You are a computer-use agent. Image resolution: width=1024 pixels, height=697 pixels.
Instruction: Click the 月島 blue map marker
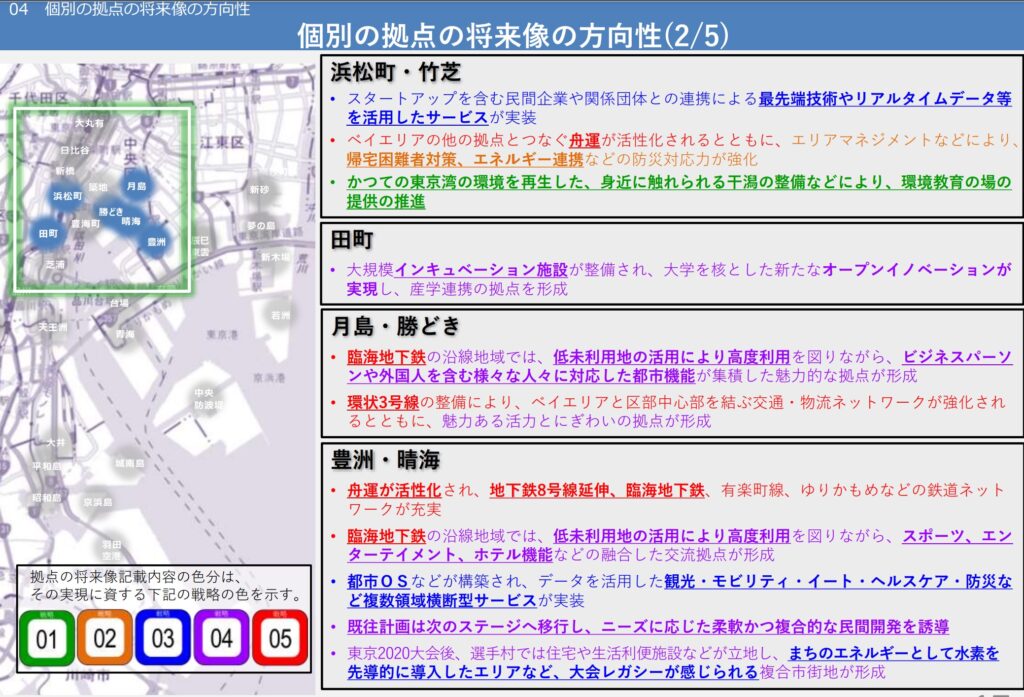click(x=135, y=186)
